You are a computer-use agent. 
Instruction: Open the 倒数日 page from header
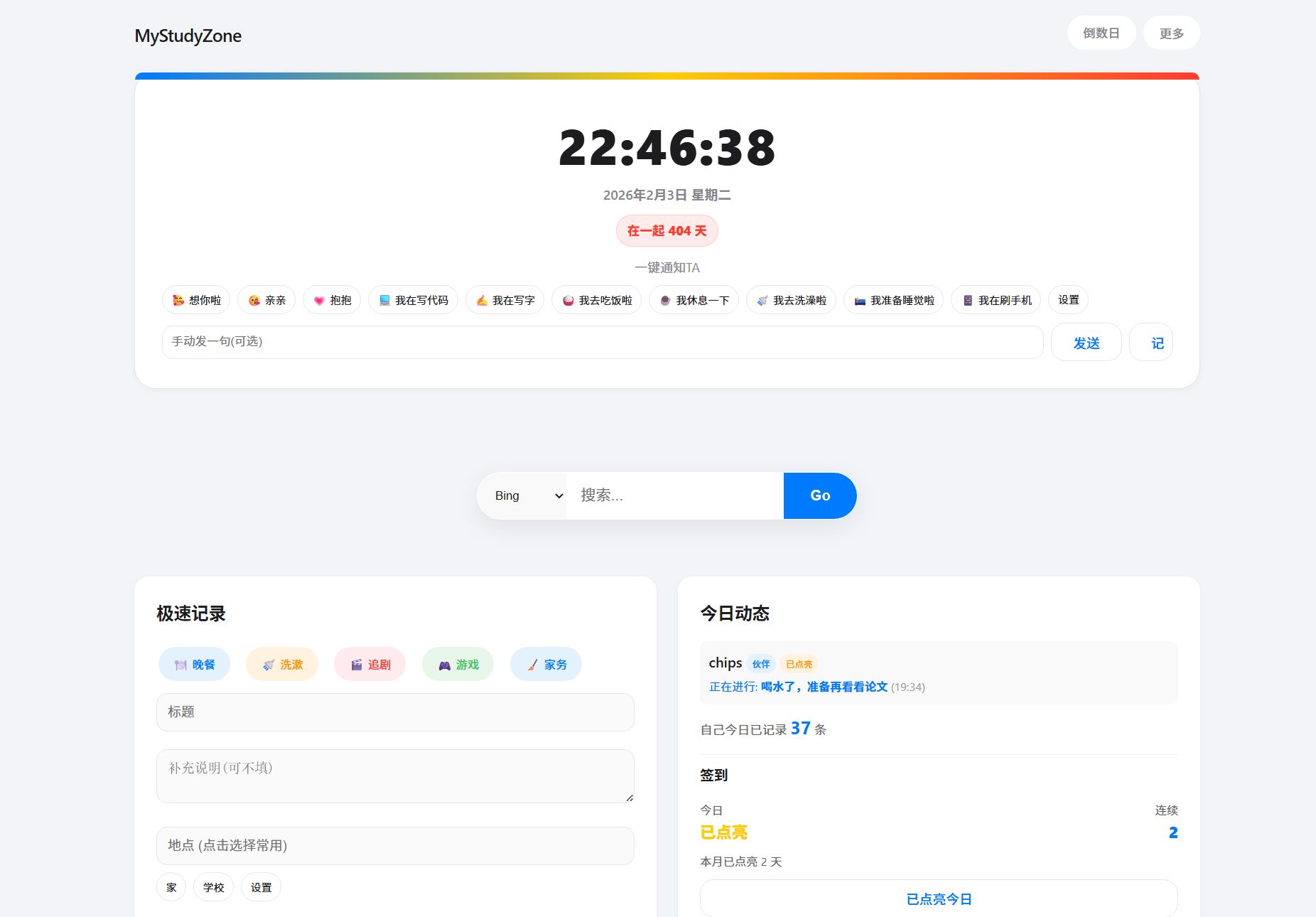point(1101,33)
